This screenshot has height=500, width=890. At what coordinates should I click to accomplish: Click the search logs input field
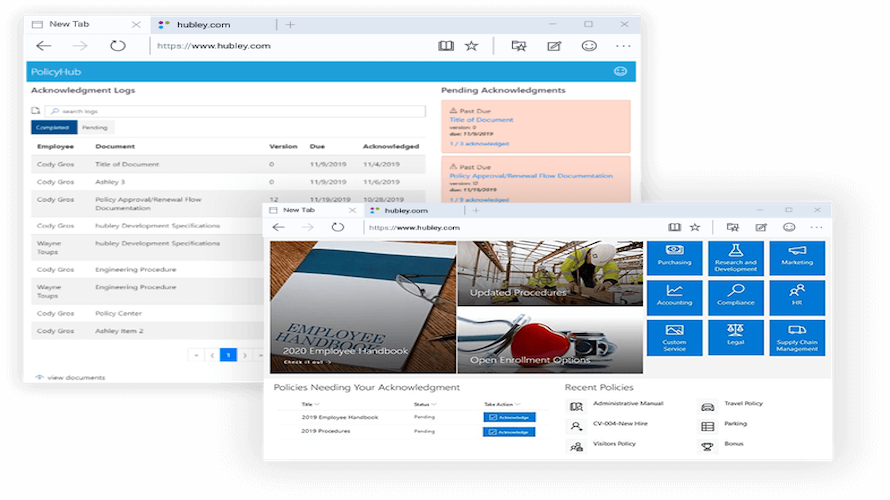click(x=235, y=111)
